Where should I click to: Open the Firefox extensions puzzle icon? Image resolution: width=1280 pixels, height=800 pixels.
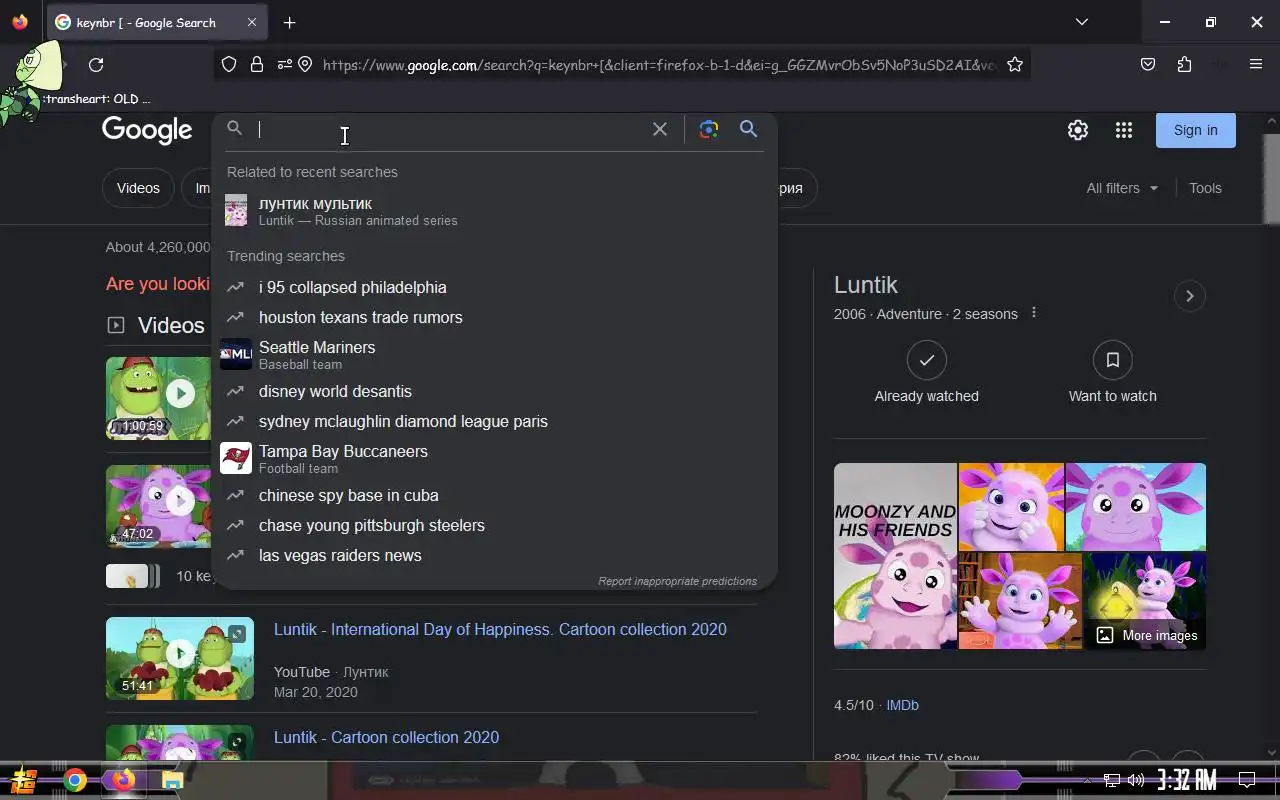pyautogui.click(x=1185, y=65)
